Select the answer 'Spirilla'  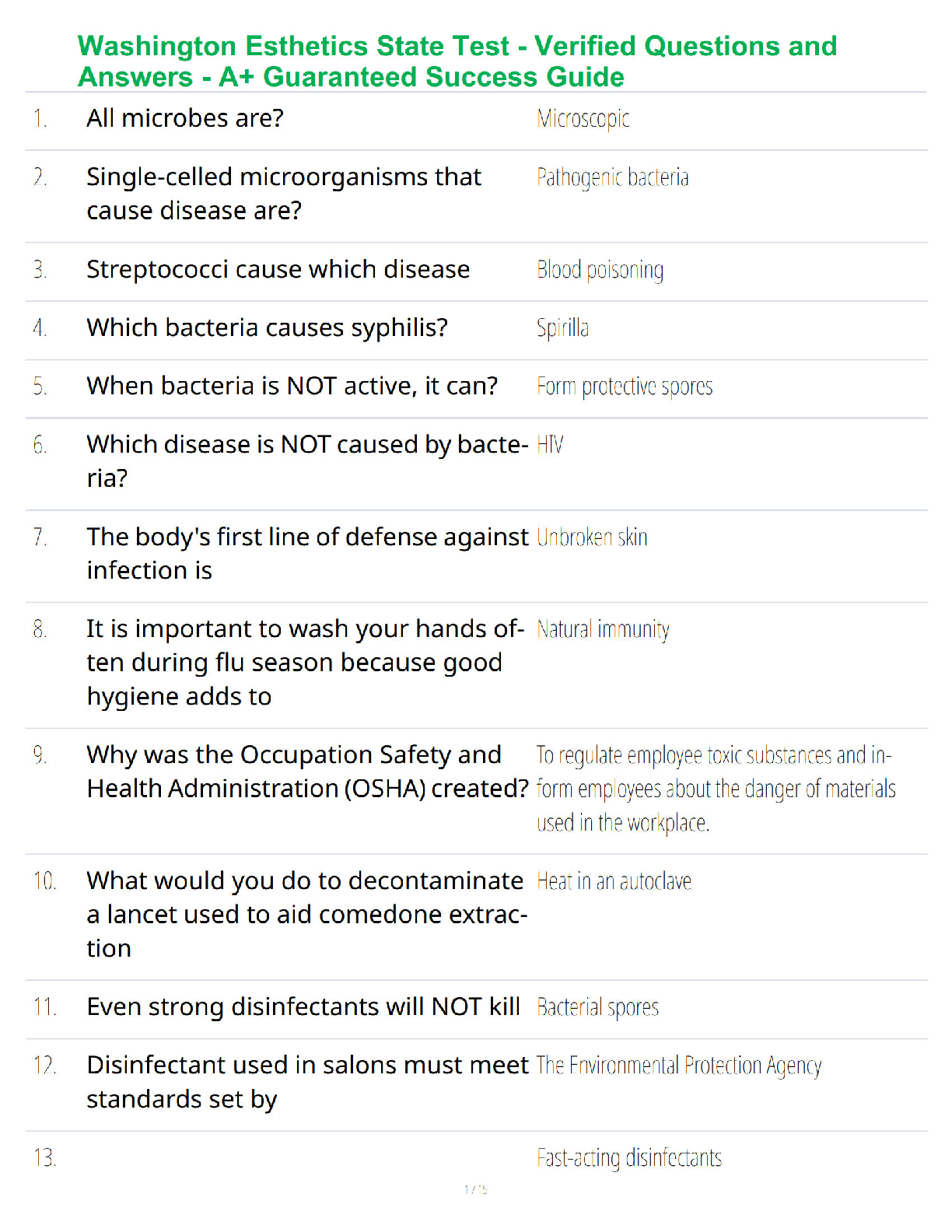point(562,328)
